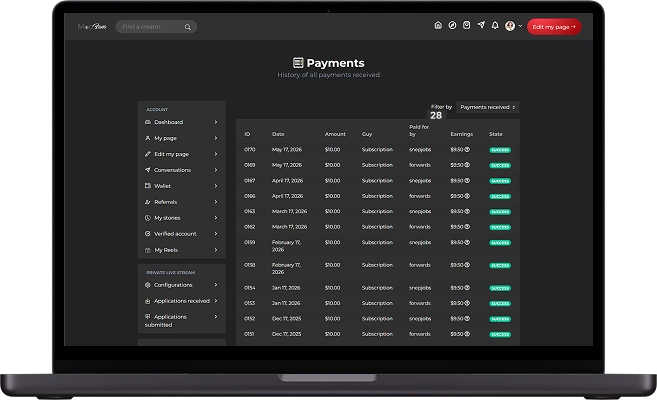657x401 pixels.
Task: Open messages via paper plane icon in header
Action: pyautogui.click(x=481, y=26)
